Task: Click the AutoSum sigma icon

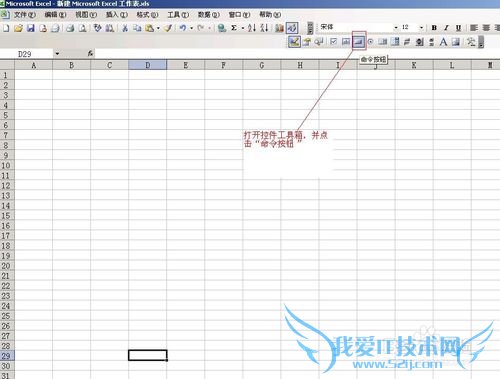Action: 234,28
